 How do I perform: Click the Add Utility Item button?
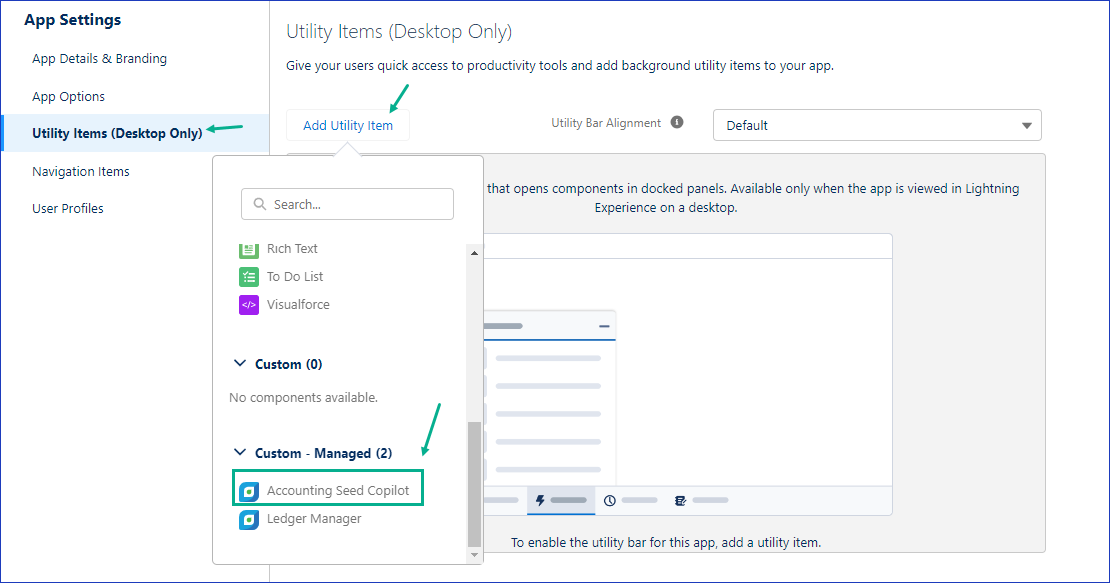[348, 125]
